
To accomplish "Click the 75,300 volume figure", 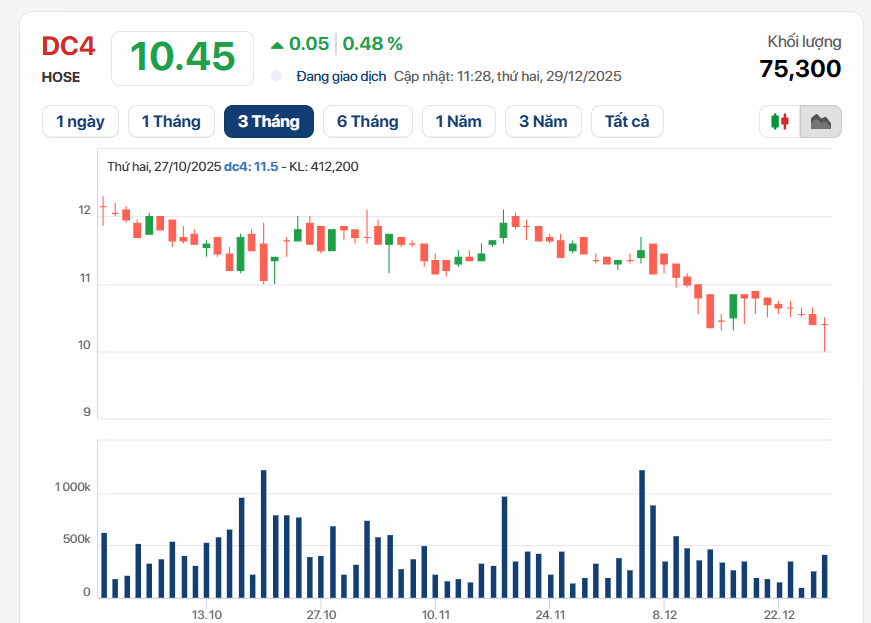I will pos(800,69).
